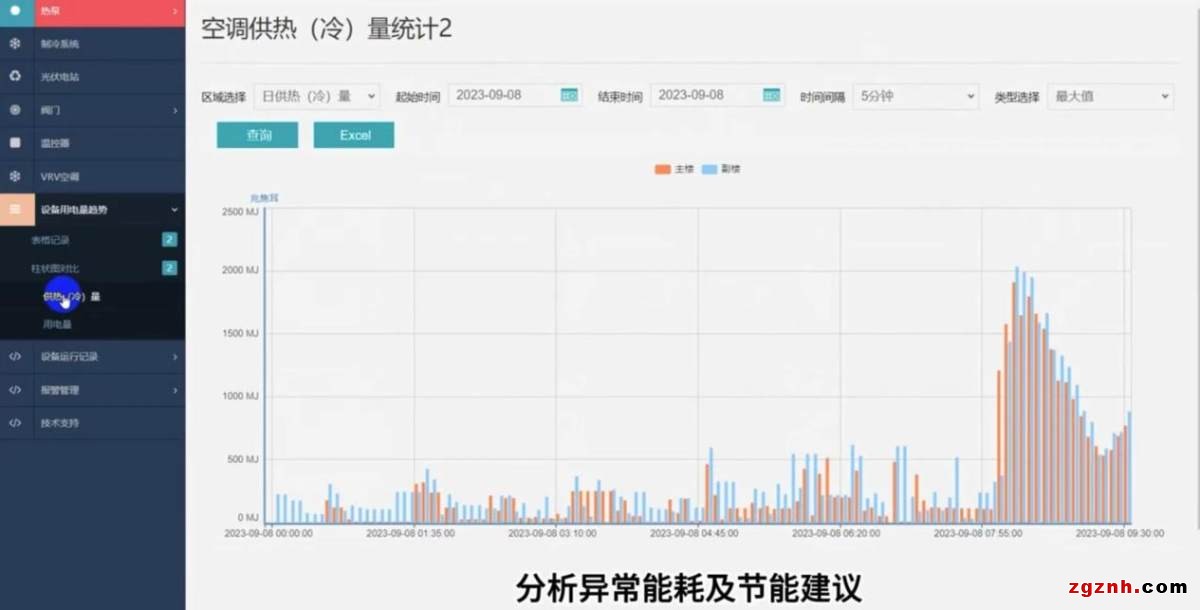Open the 起始时间 calendar picker icon
1200x610 pixels.
tap(569, 96)
